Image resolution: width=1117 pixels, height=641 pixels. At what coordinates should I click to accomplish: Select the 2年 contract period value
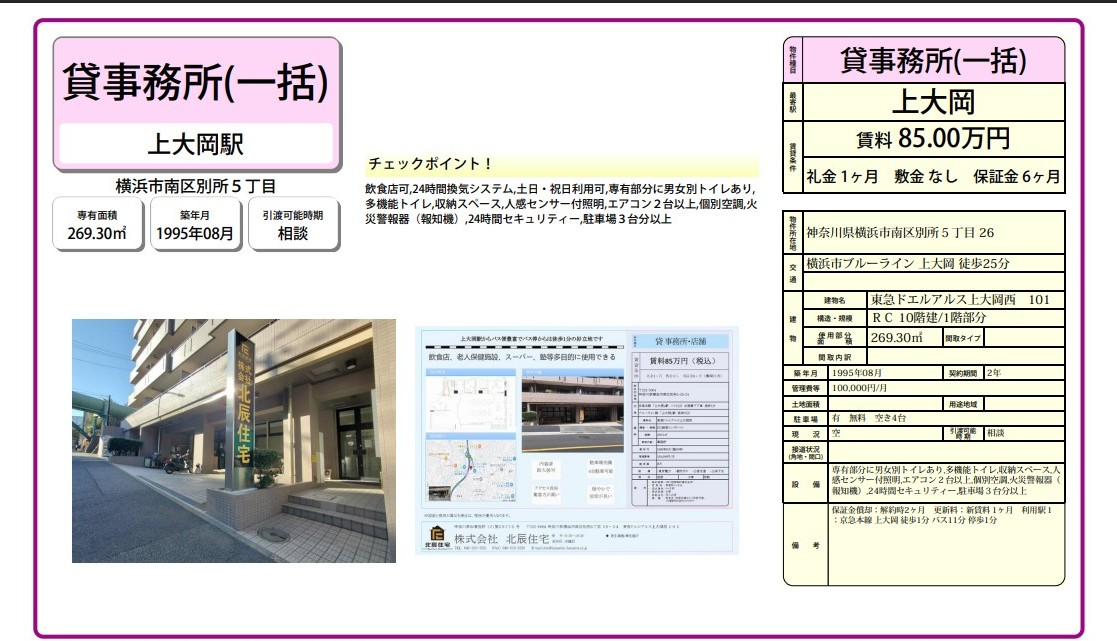pos(994,372)
